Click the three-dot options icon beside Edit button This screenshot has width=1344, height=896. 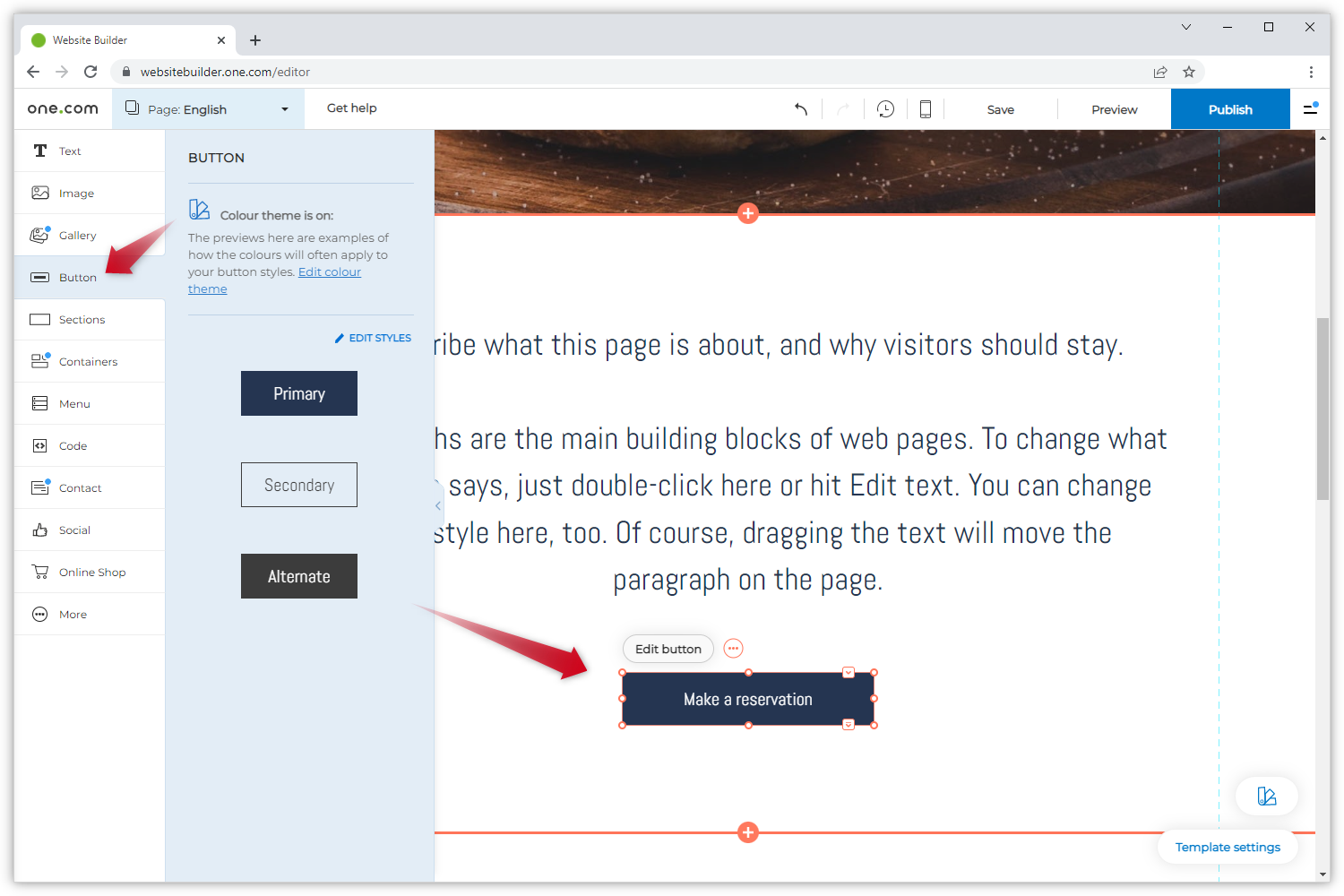[733, 649]
